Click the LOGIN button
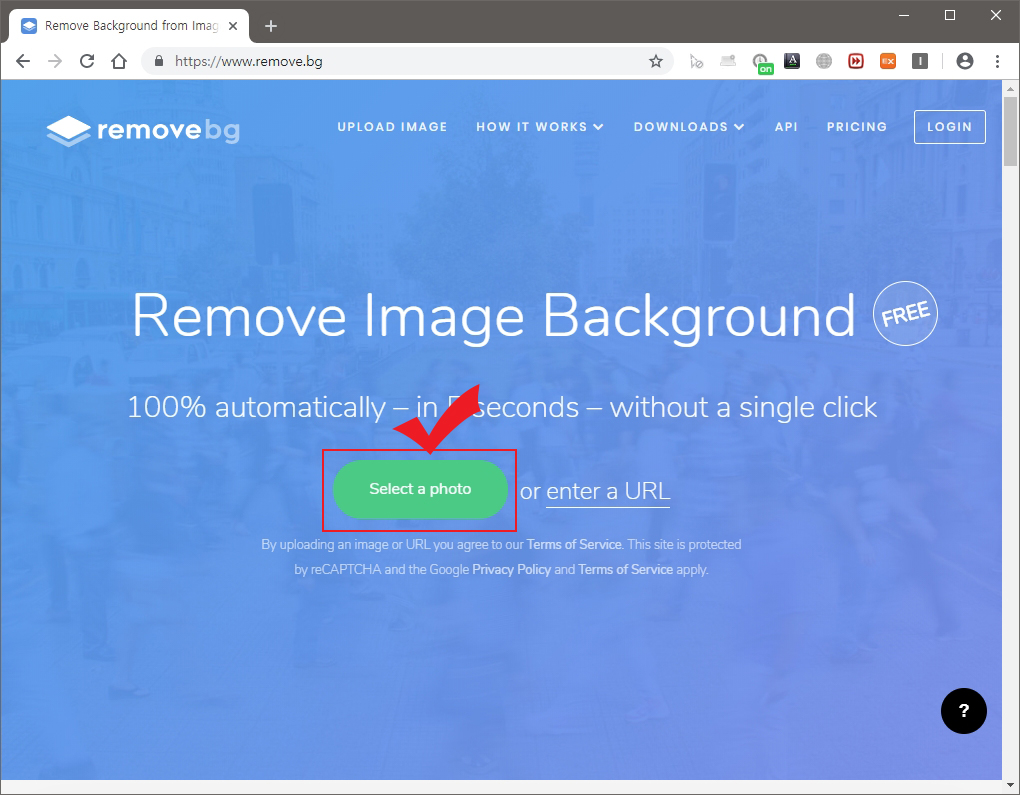Viewport: 1020px width, 795px height. point(949,127)
